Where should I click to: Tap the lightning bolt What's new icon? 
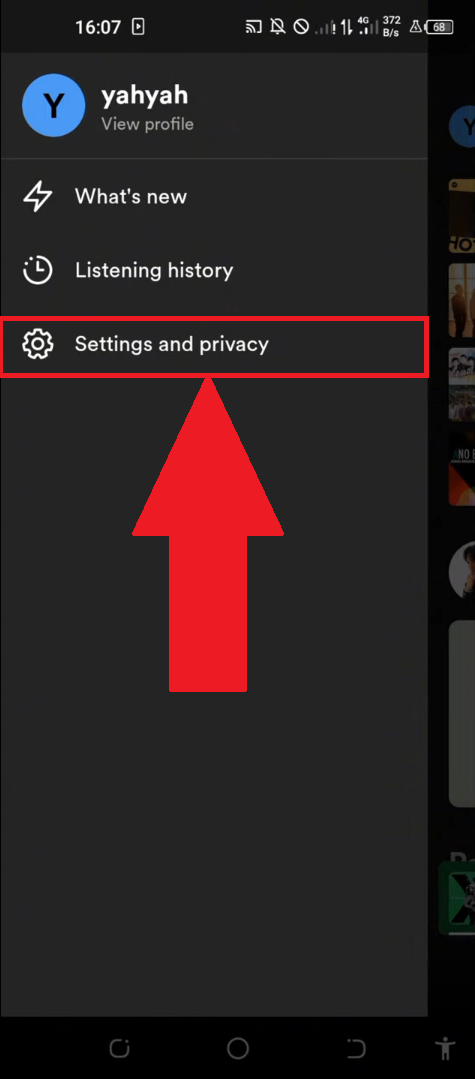tap(37, 197)
